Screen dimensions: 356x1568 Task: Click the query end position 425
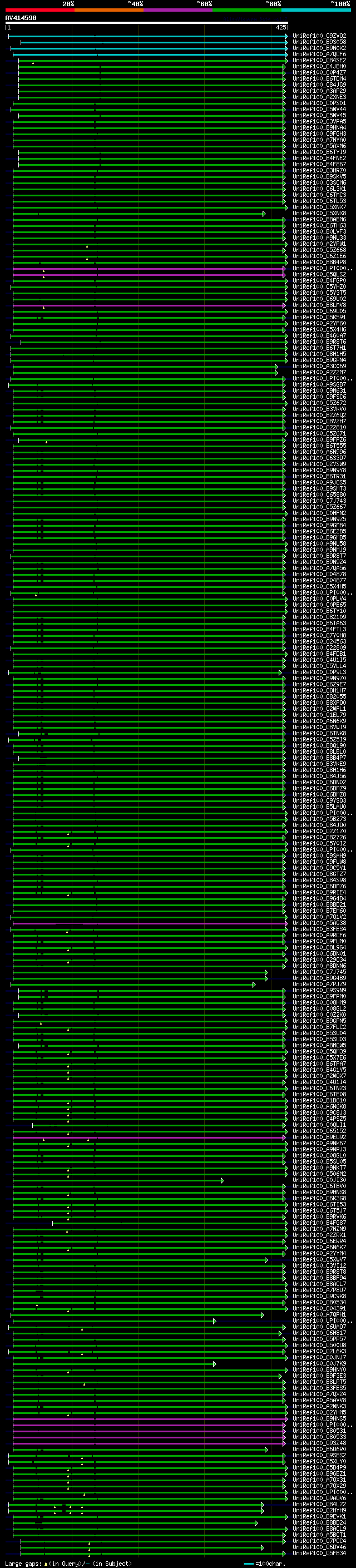[x=281, y=27]
